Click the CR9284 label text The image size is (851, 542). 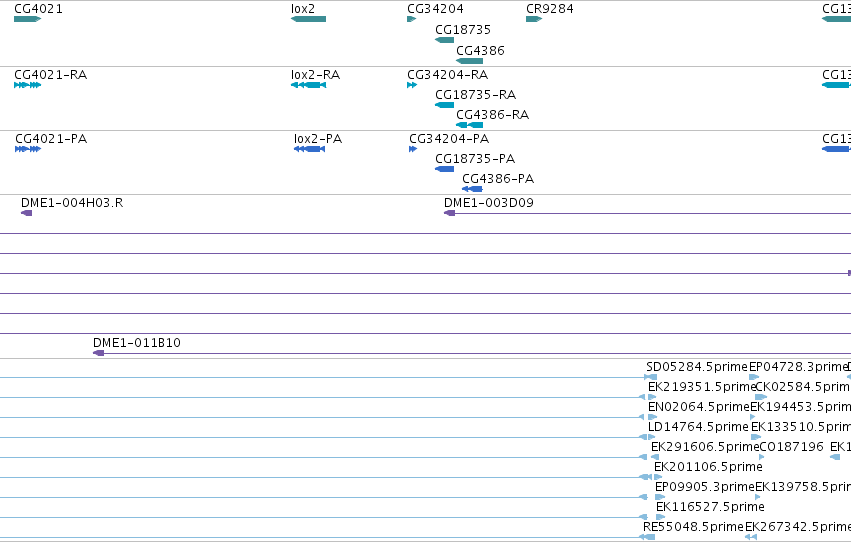550,9
